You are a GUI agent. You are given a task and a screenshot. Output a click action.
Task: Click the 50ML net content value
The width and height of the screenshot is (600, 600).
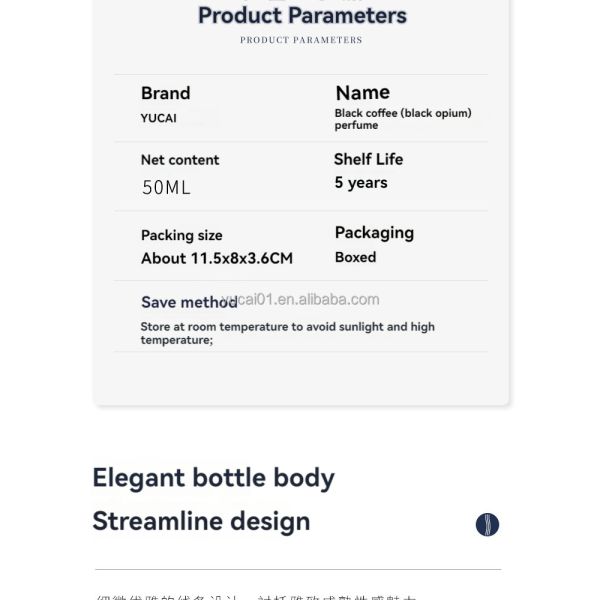point(166,188)
